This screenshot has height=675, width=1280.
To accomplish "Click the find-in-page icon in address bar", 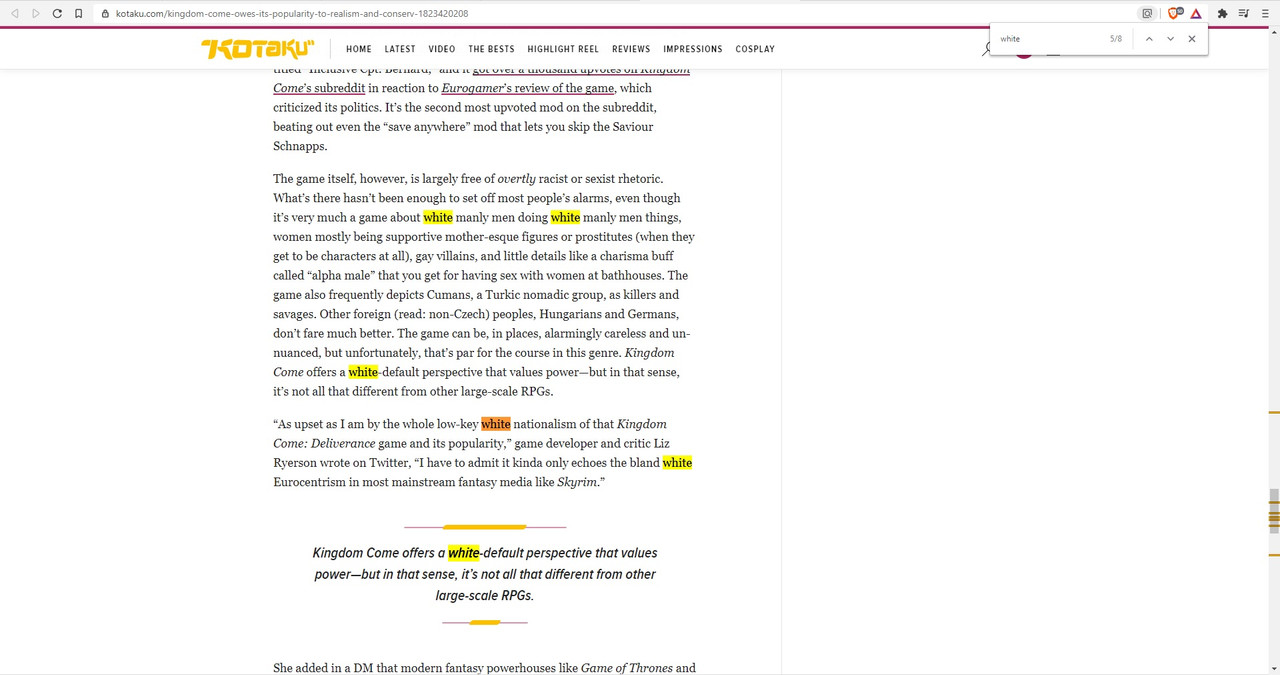I will 1147,14.
